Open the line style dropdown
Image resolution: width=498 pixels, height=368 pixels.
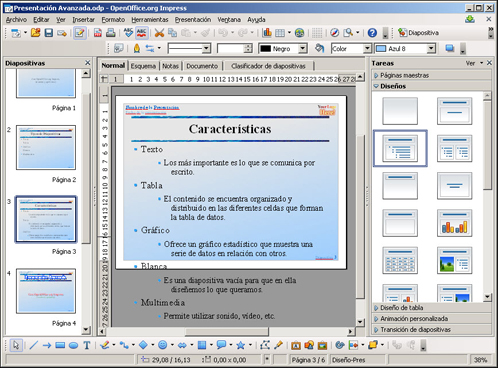point(207,49)
